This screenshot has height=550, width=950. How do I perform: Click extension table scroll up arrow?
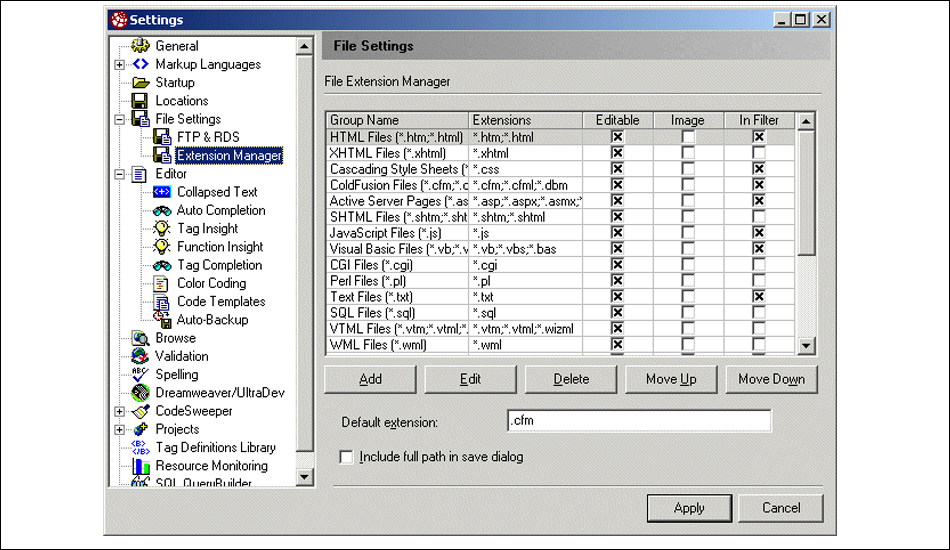tap(806, 121)
